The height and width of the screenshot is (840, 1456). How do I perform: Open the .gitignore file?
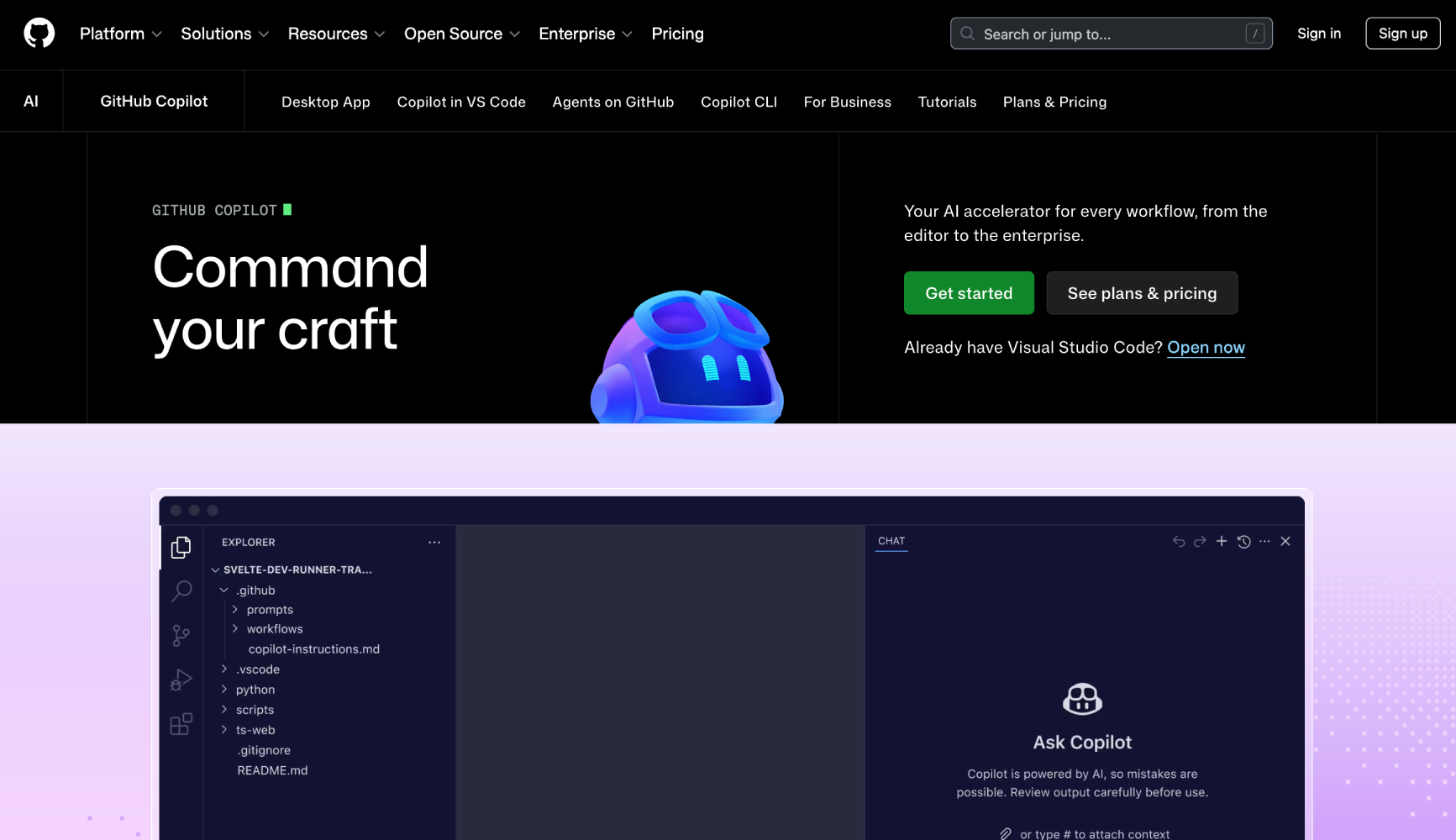click(264, 750)
